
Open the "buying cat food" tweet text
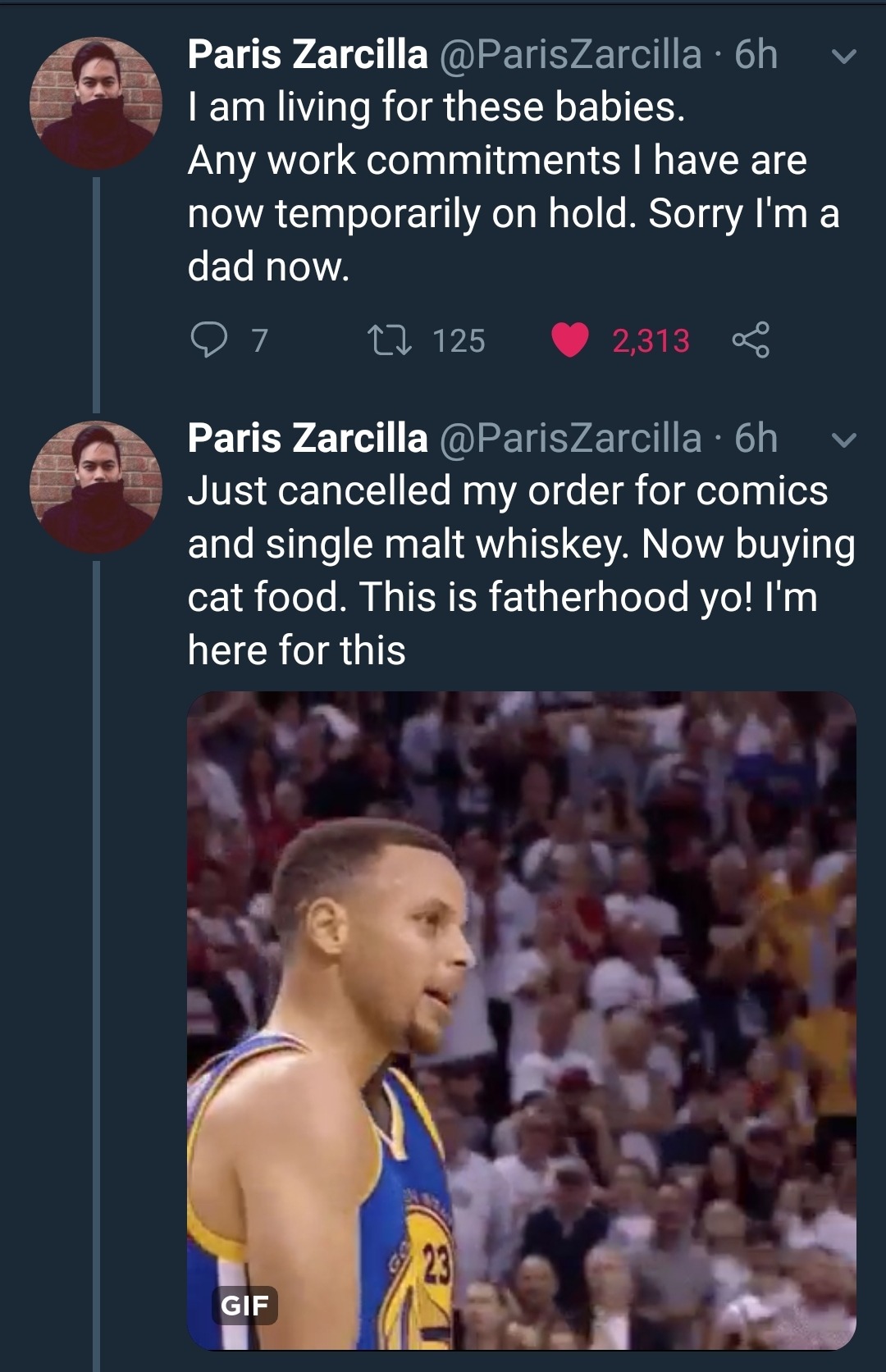pos(521,571)
